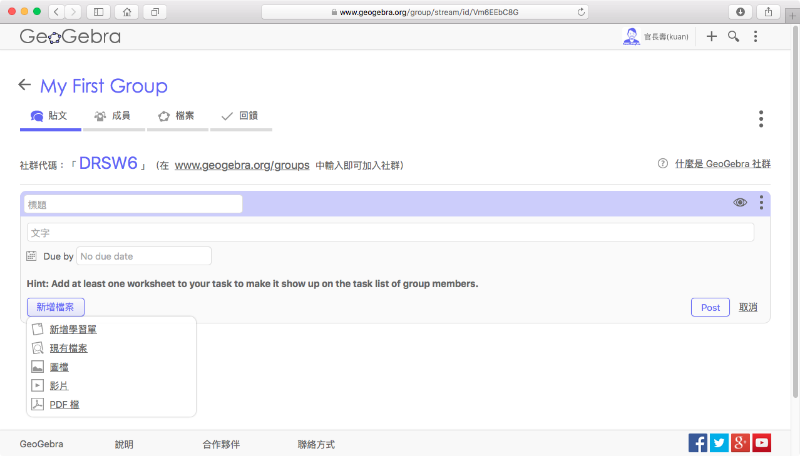Click the 取消 cancel link

point(748,307)
